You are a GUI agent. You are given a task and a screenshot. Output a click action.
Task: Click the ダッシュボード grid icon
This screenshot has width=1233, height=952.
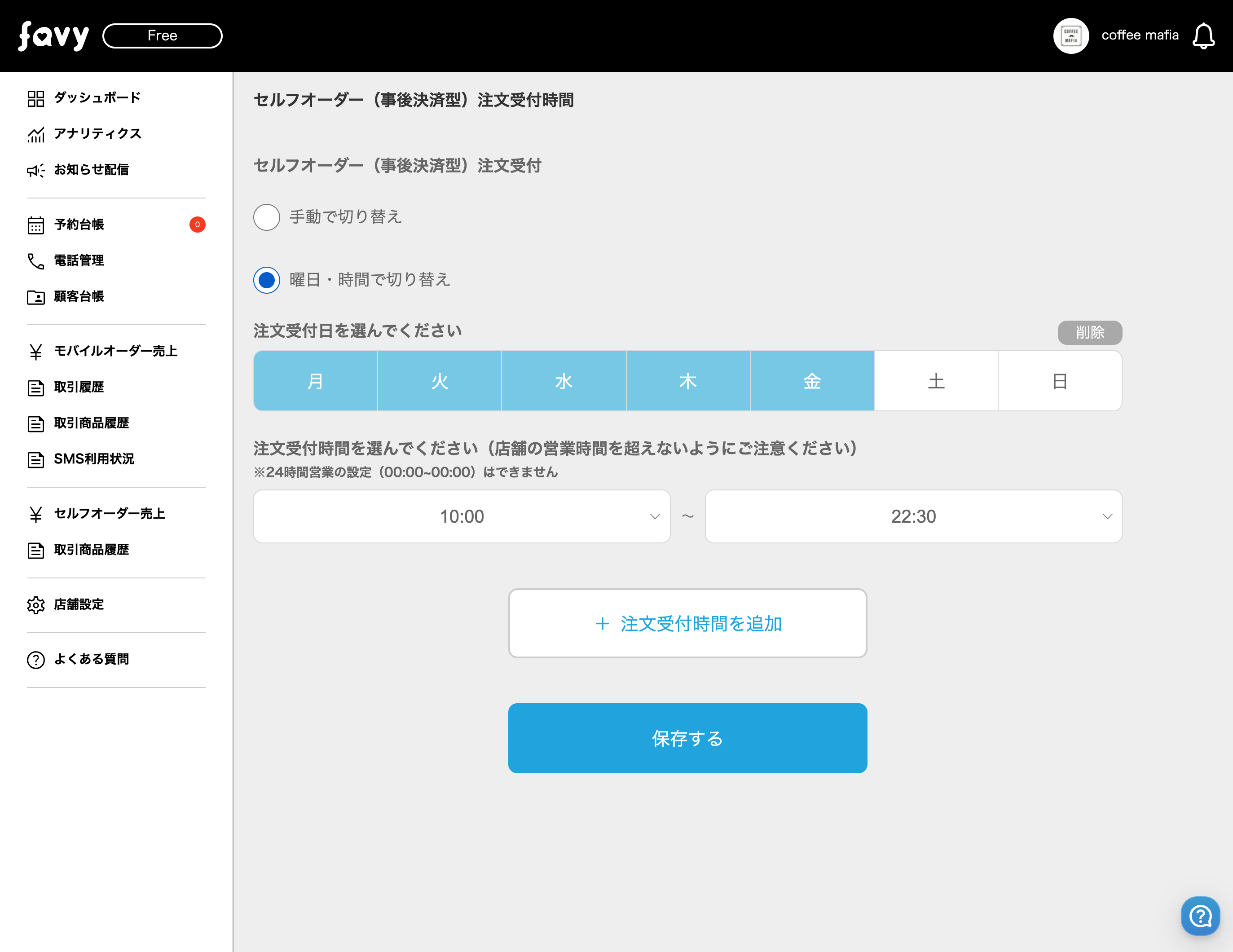click(35, 98)
